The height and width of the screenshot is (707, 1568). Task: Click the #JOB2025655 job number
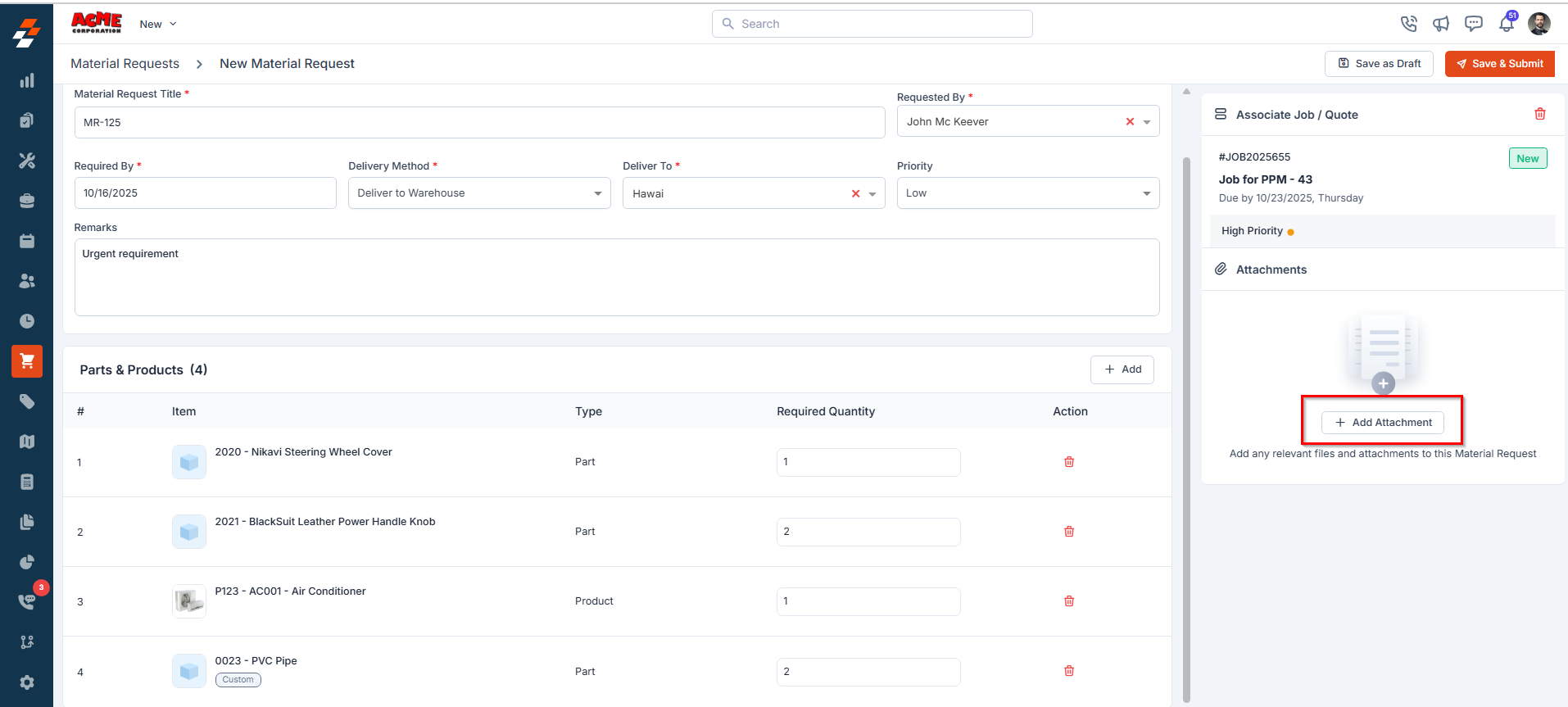(1254, 156)
